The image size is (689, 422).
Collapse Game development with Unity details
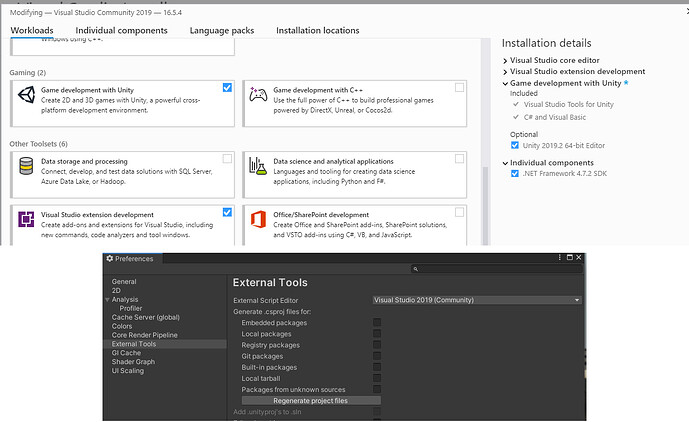point(505,84)
